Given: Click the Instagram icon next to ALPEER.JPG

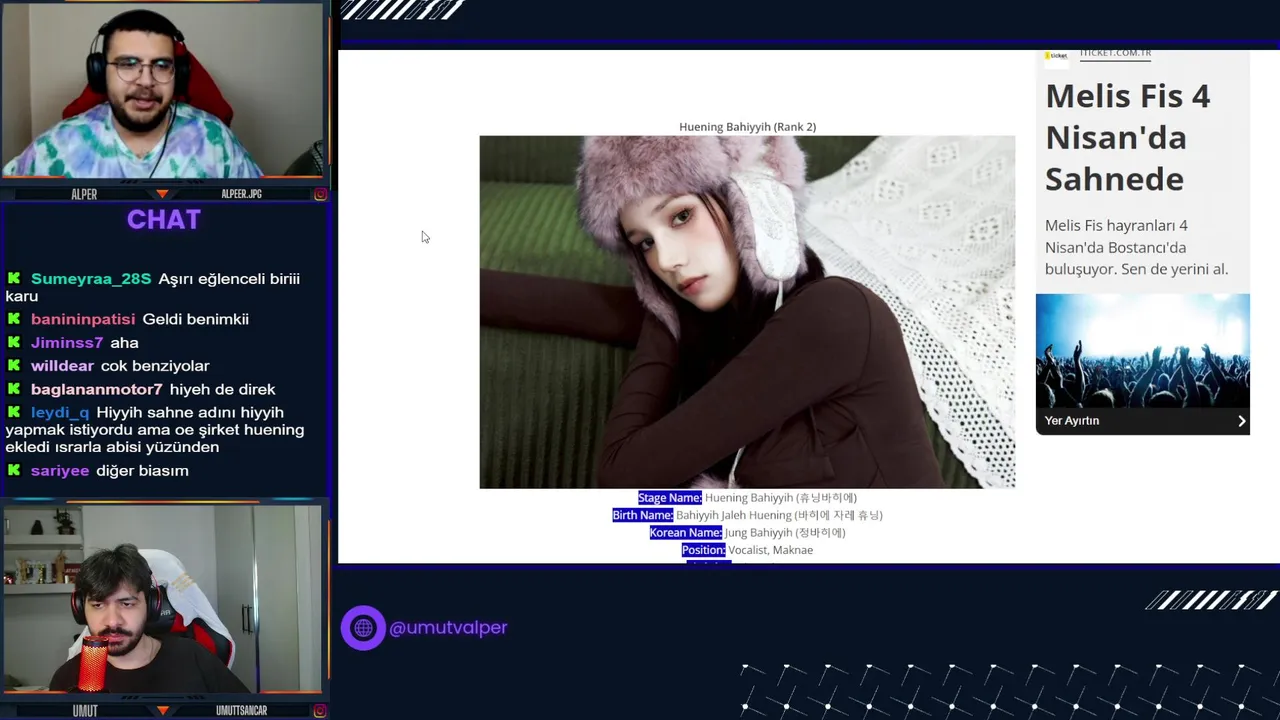Looking at the screenshot, I should 320,194.
